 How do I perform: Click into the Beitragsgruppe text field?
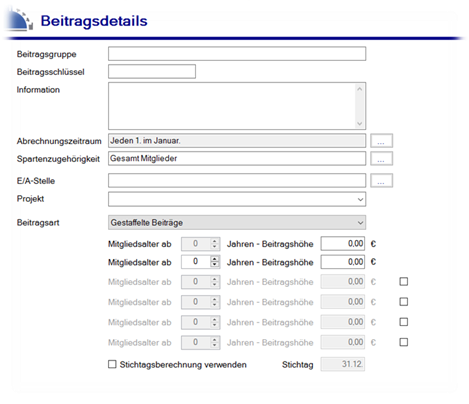(x=237, y=54)
